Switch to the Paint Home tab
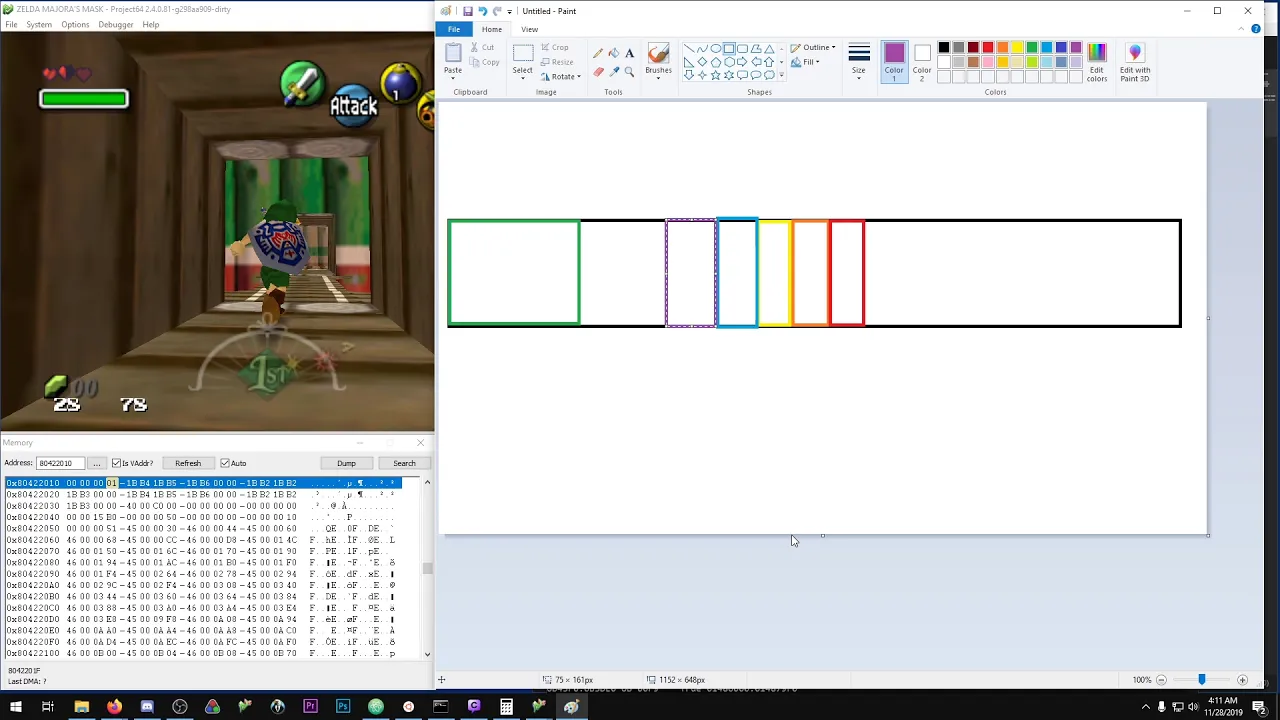 (492, 29)
